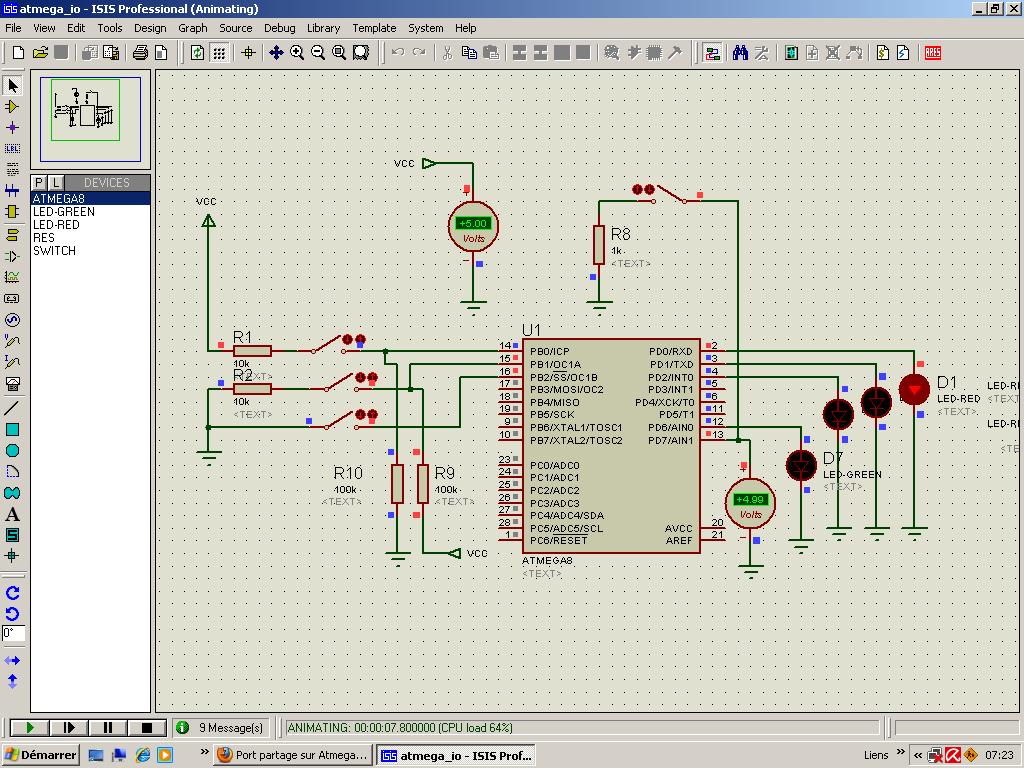Click the Zoom In magnifier icon
Image resolution: width=1024 pixels, height=768 pixels.
tap(297, 52)
